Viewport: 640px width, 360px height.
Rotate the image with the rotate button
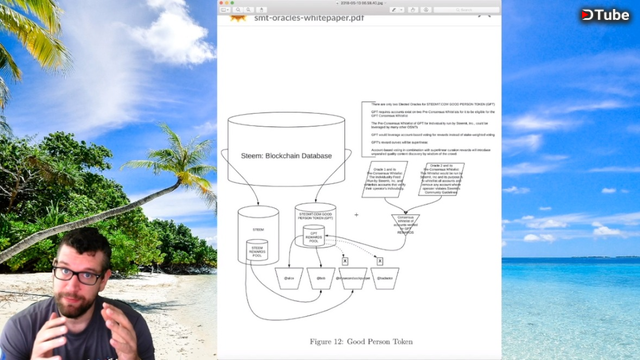pos(413,10)
